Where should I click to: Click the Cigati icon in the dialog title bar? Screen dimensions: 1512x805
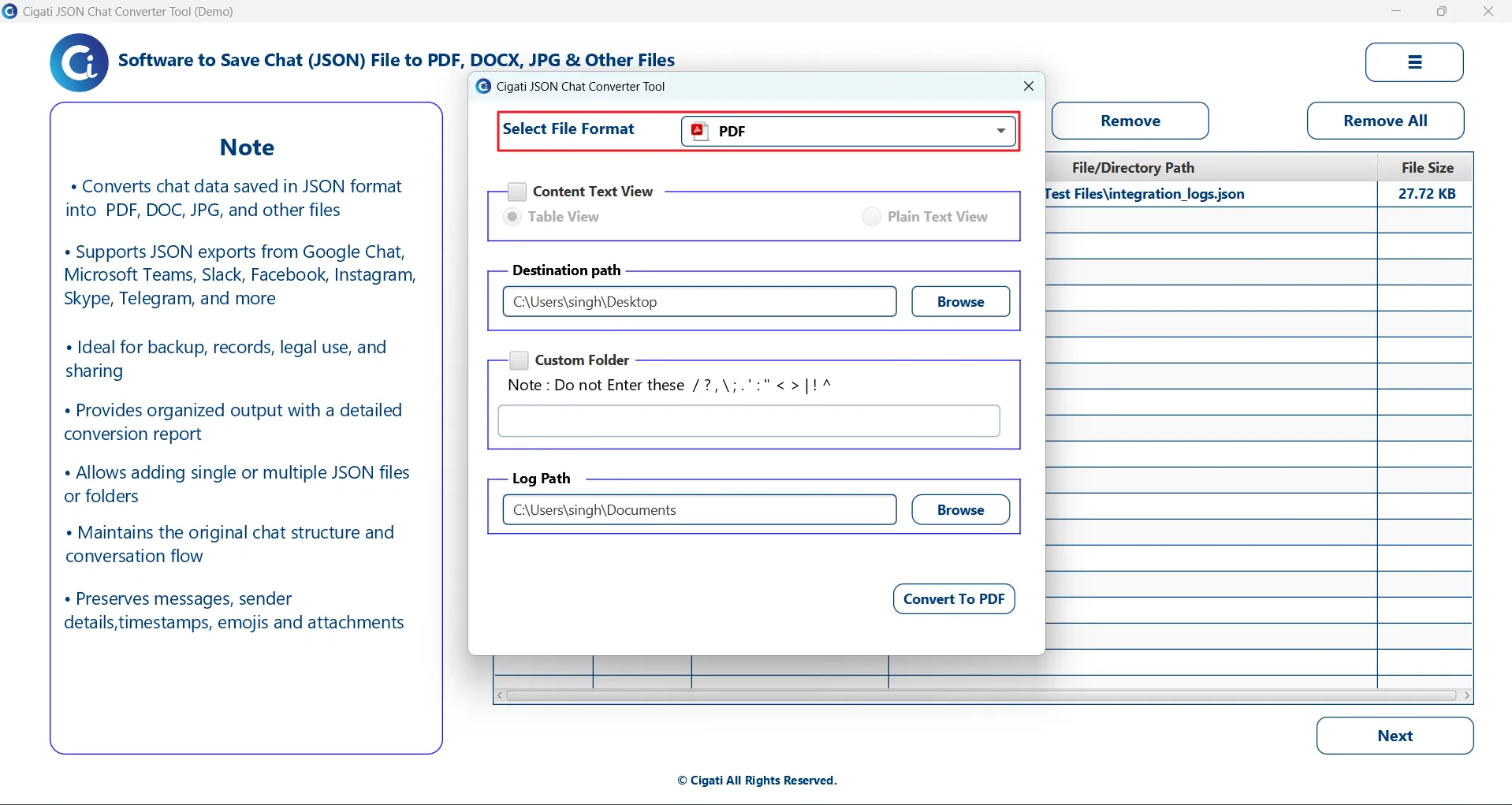click(x=483, y=86)
